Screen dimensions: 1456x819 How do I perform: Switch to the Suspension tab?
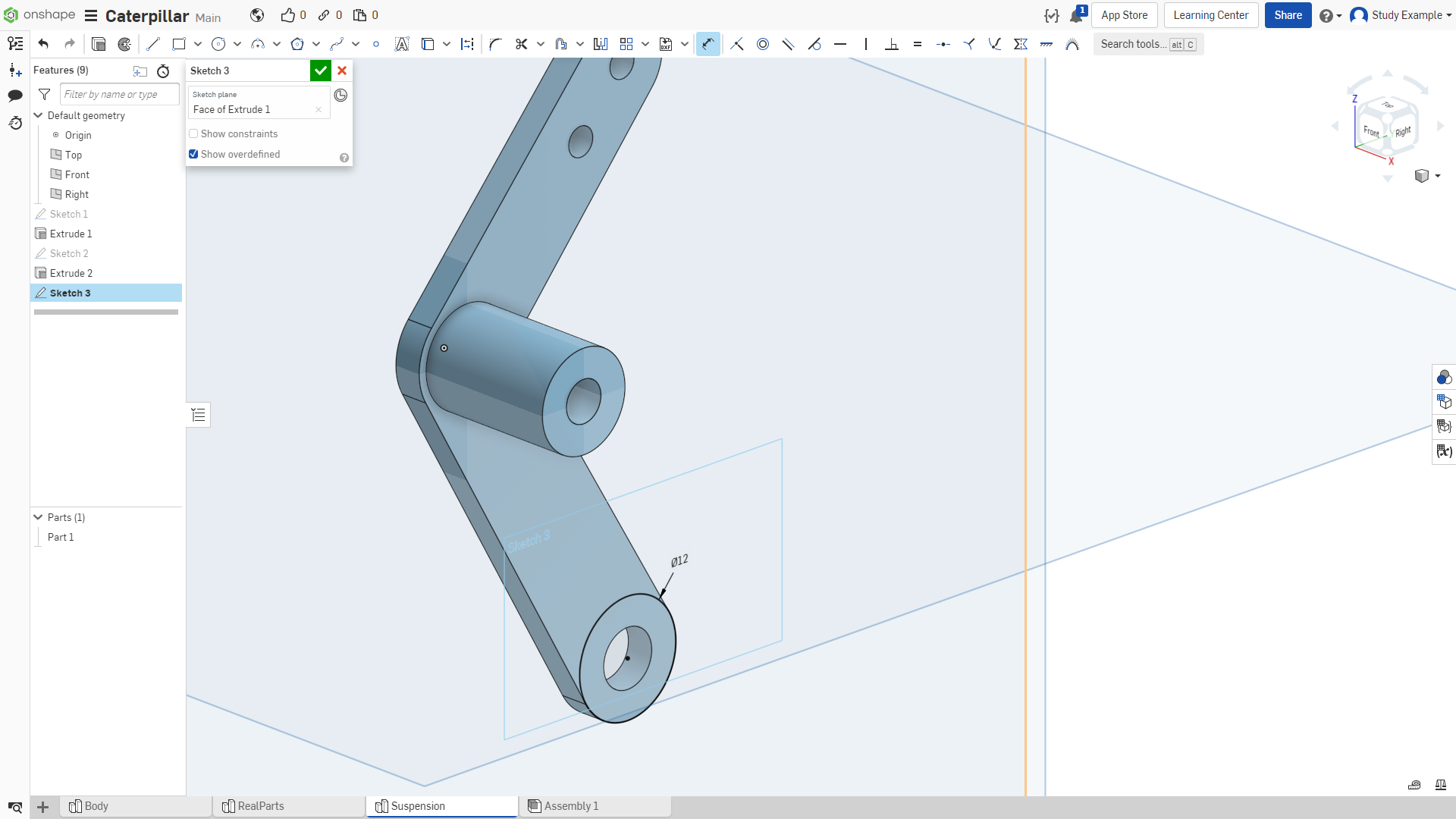point(442,806)
